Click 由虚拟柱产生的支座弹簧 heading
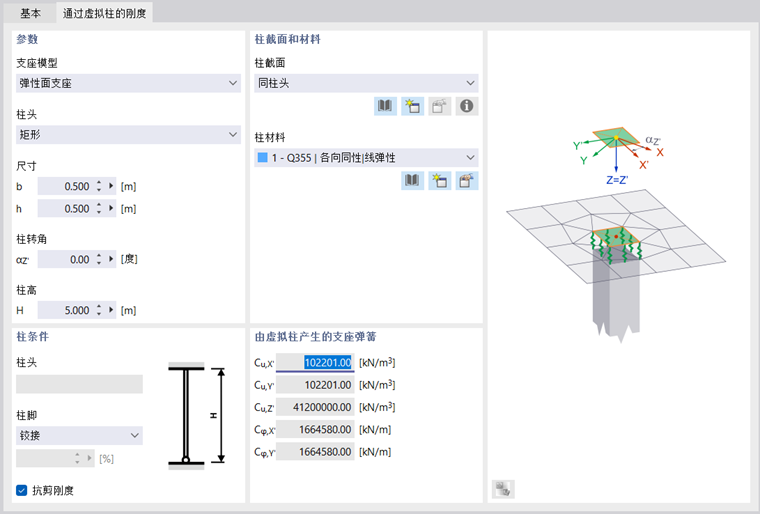This screenshot has width=760, height=514. (x=315, y=337)
